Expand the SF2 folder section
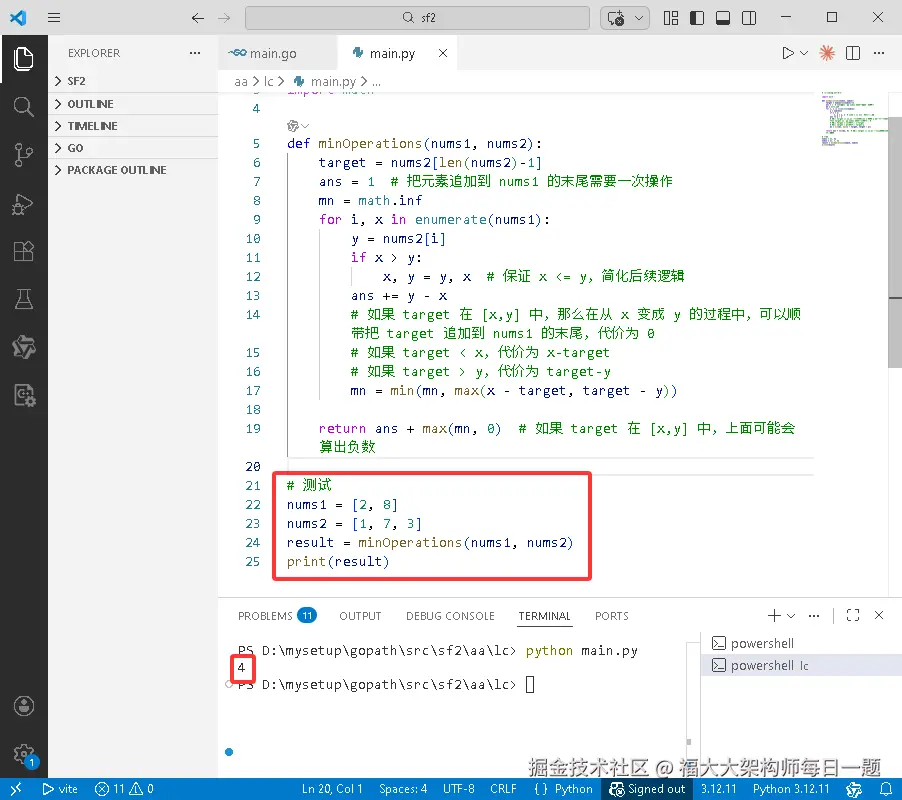 [x=133, y=81]
